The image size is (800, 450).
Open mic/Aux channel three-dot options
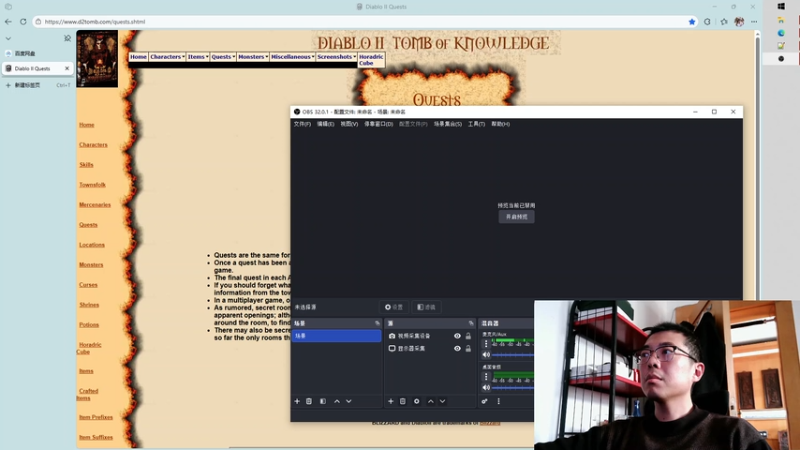(486, 344)
